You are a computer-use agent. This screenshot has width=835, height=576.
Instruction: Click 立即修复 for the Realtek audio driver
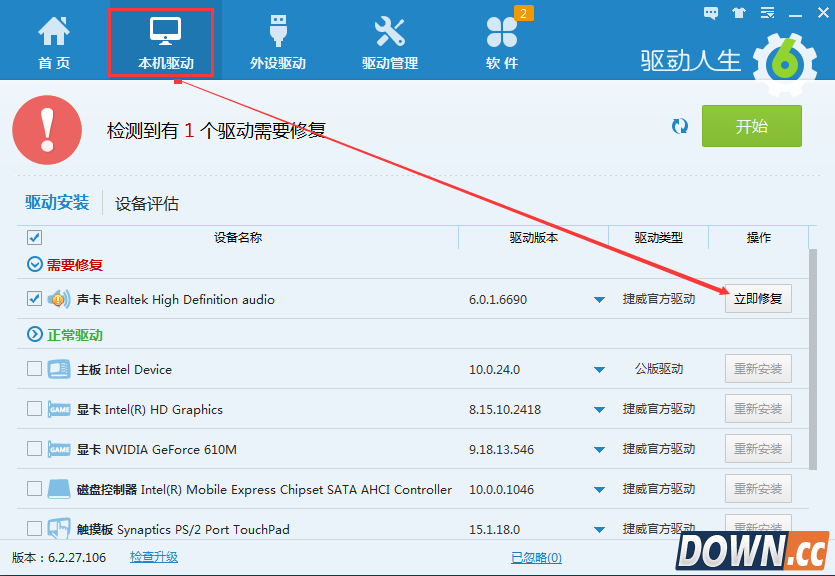pos(758,299)
